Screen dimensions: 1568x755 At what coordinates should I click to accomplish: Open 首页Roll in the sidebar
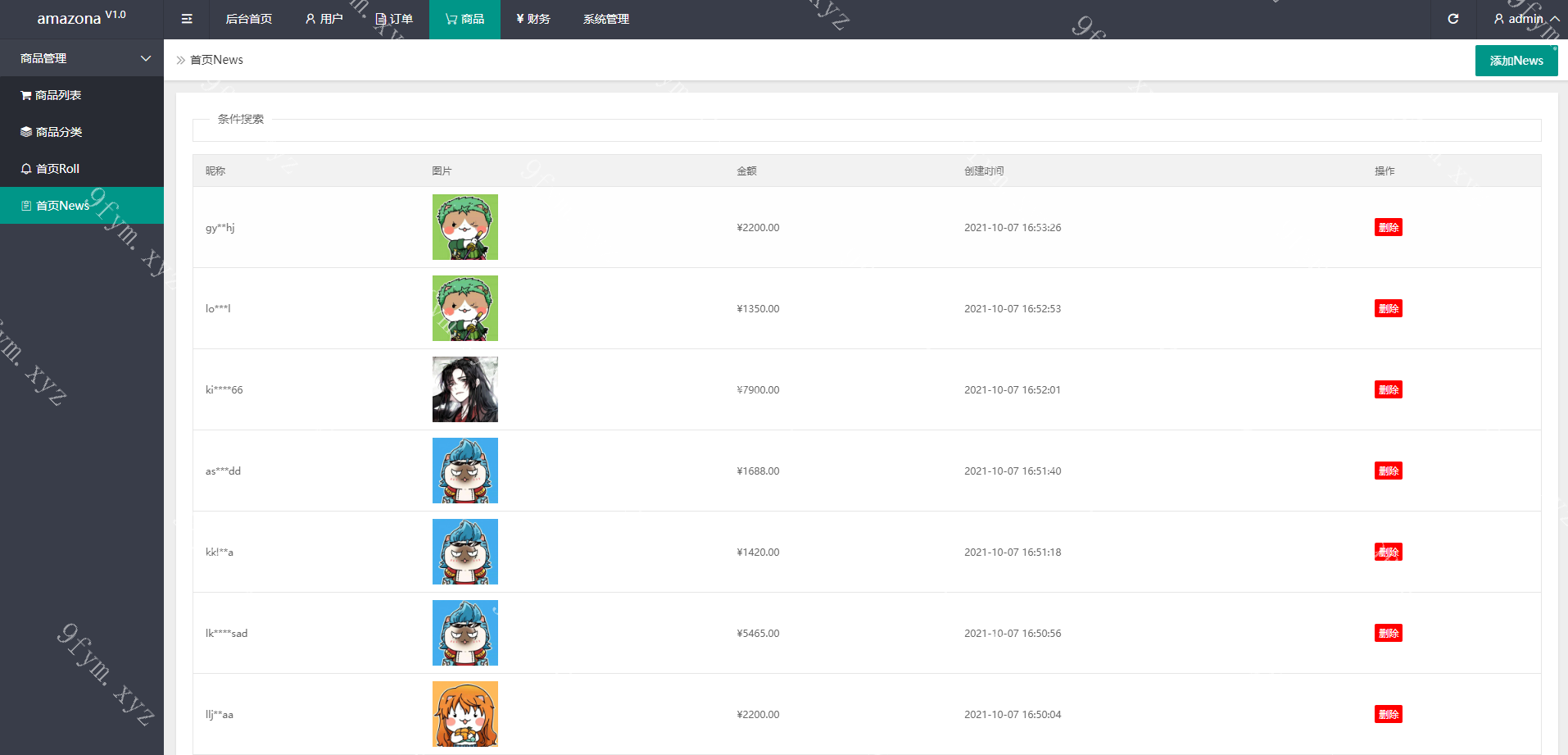click(x=82, y=169)
